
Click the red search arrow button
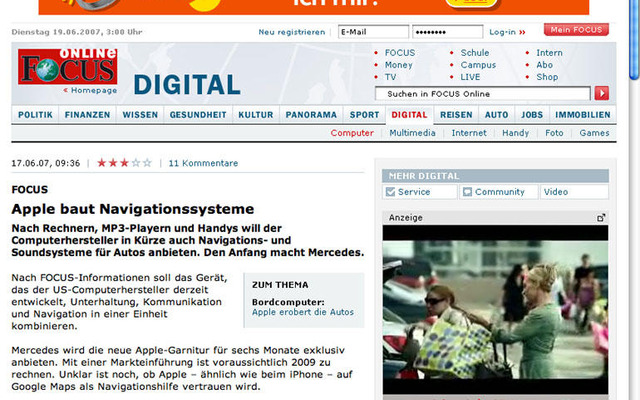point(601,93)
